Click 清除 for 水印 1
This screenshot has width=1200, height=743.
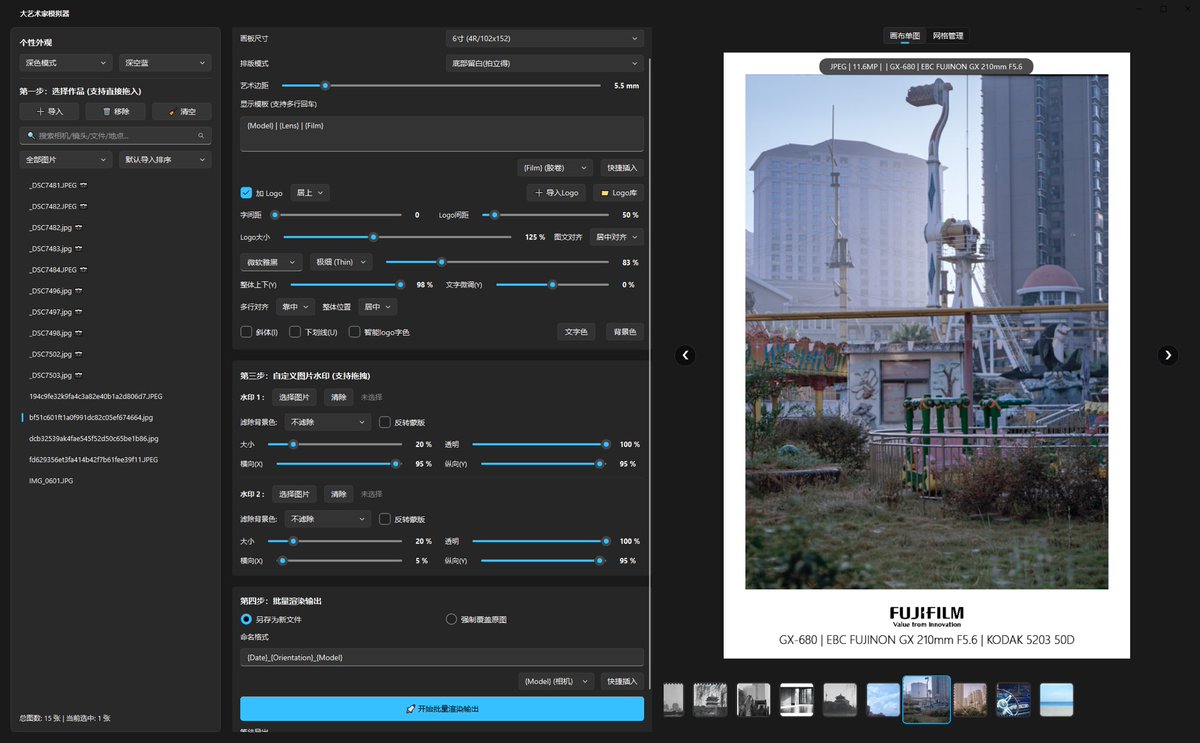tap(339, 397)
